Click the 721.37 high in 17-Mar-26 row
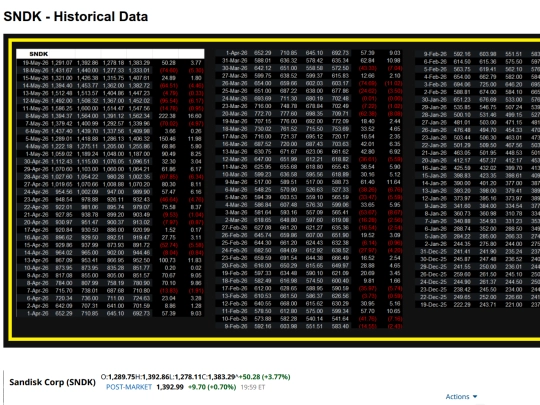 coord(289,136)
